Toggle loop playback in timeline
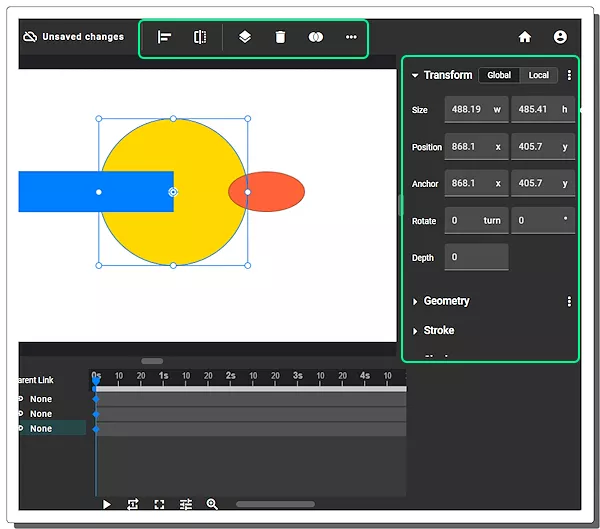 tap(133, 505)
